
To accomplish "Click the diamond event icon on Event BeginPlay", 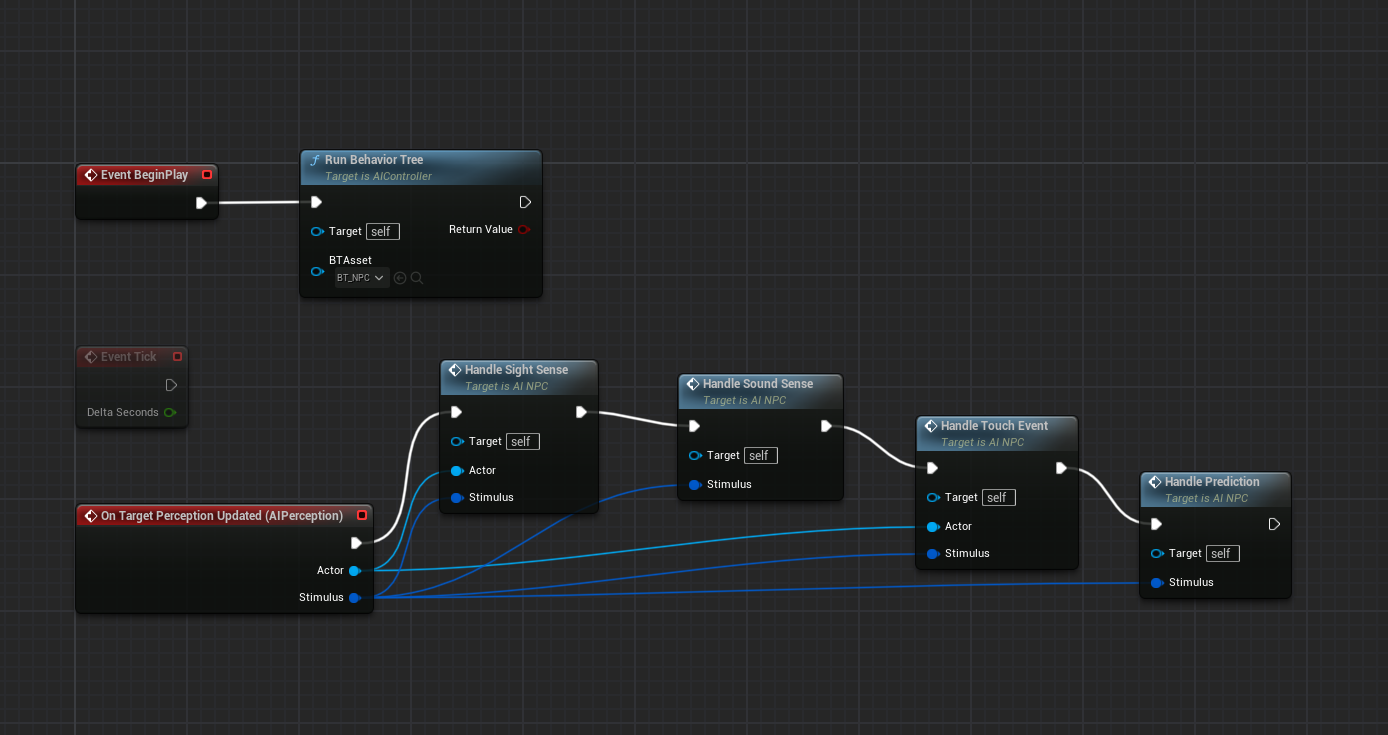I will pyautogui.click(x=91, y=174).
